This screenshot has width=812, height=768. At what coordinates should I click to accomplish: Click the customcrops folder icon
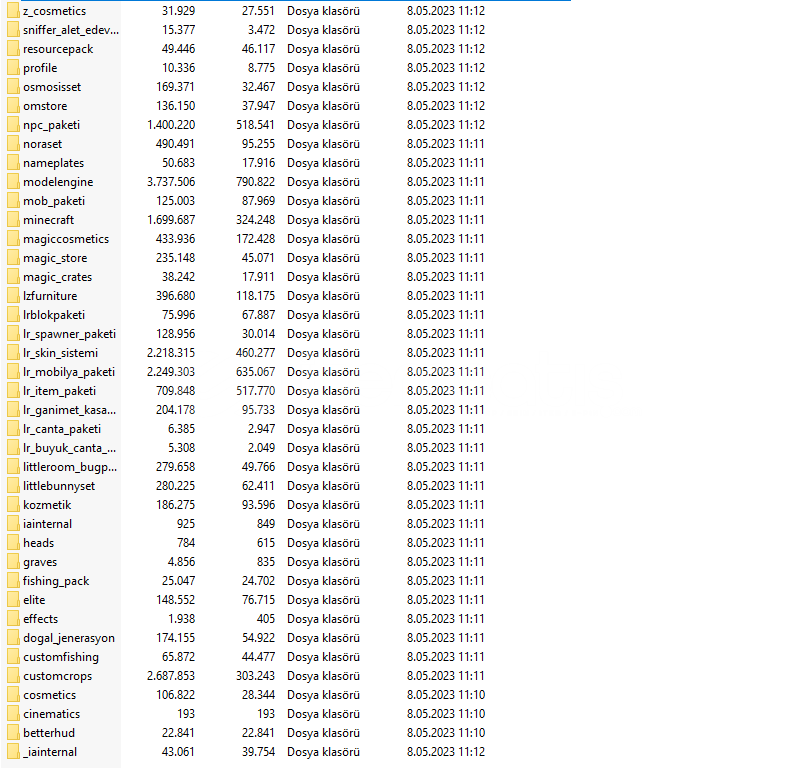click(x=13, y=676)
